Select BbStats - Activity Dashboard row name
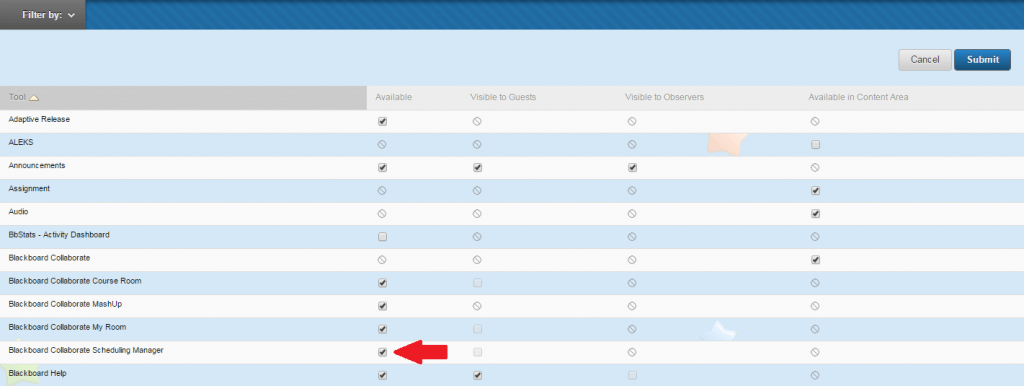 point(59,234)
